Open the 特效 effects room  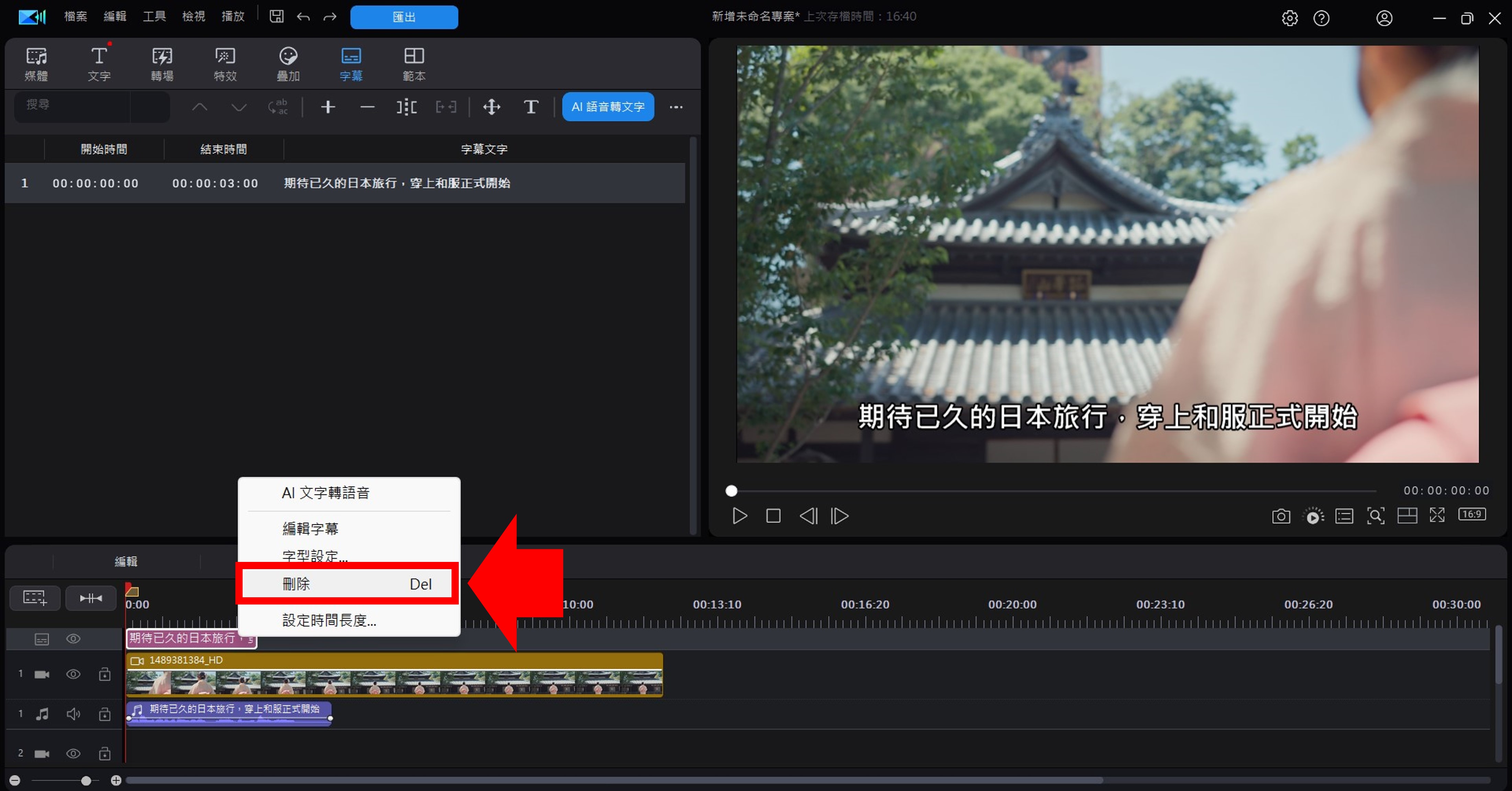click(225, 64)
